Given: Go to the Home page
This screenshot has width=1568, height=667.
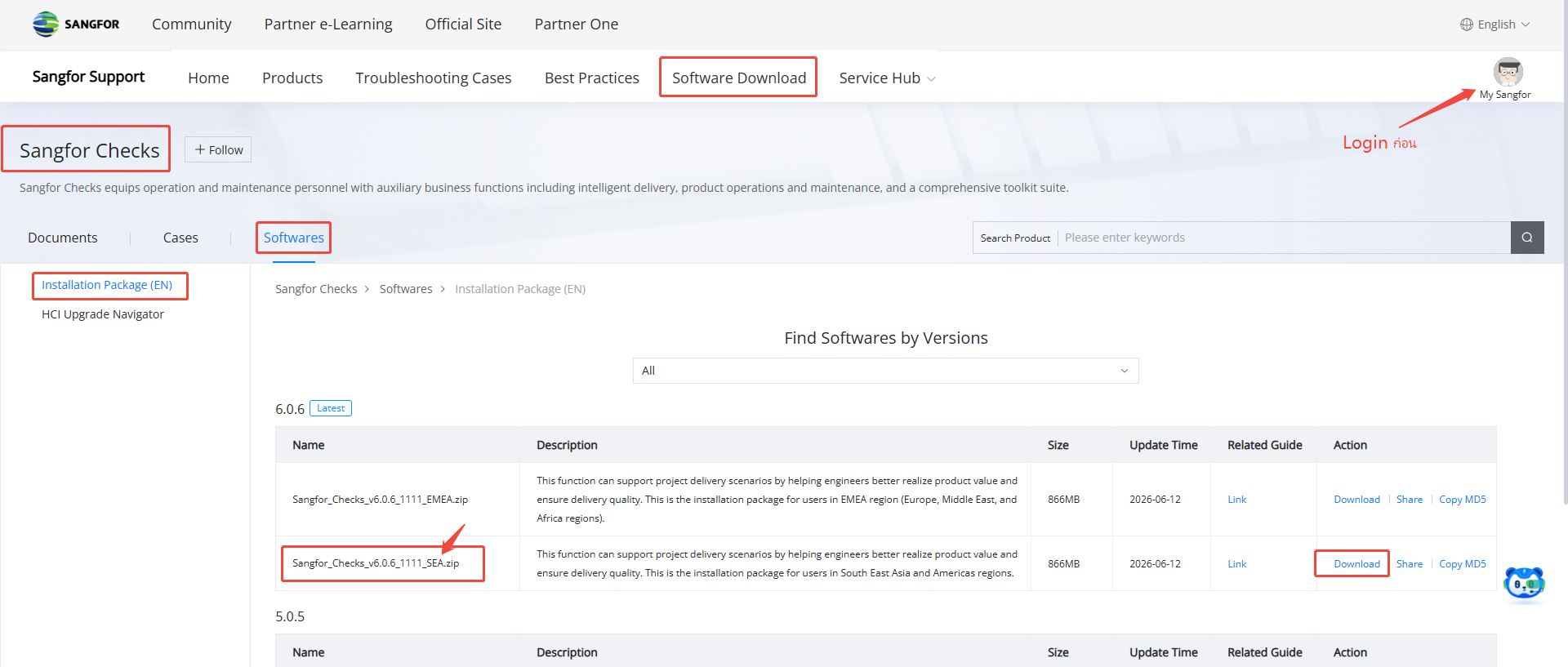Looking at the screenshot, I should pyautogui.click(x=208, y=78).
